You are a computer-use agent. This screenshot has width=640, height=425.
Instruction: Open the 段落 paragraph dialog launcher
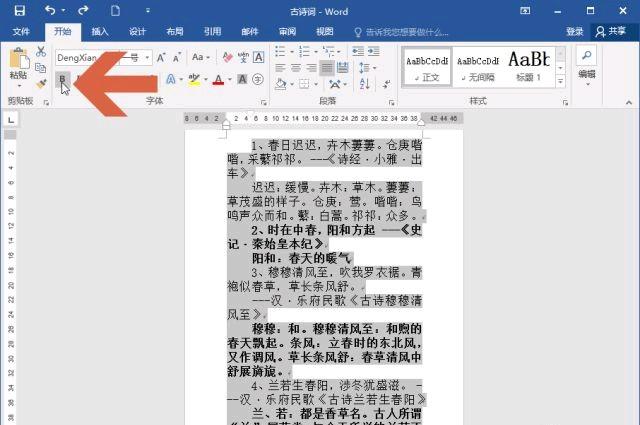(x=391, y=102)
